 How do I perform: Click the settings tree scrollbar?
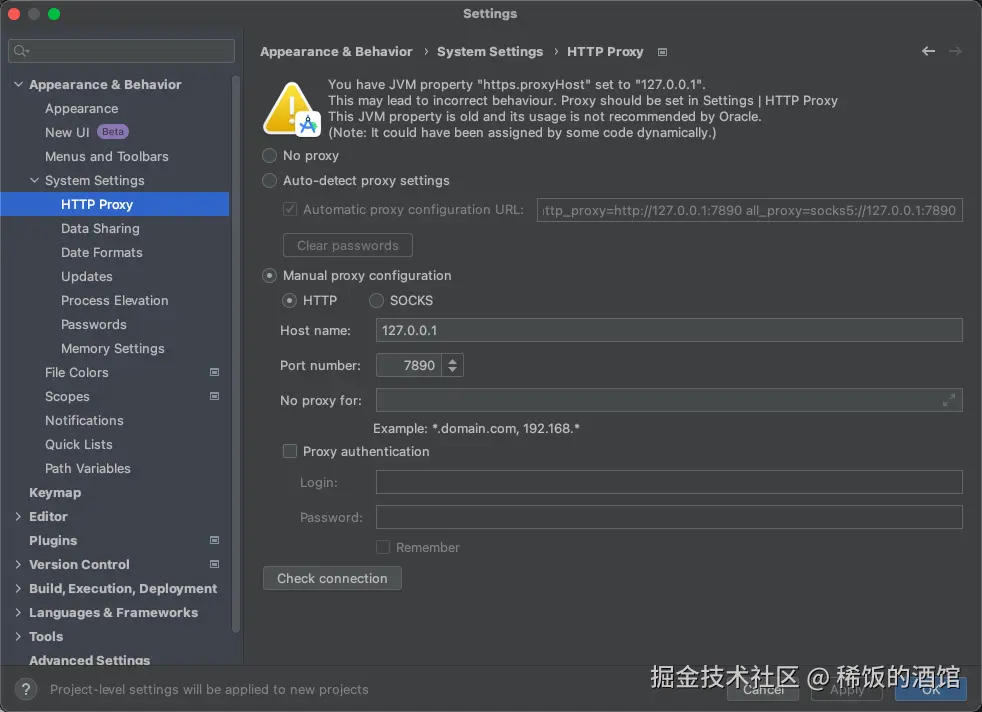[236, 354]
